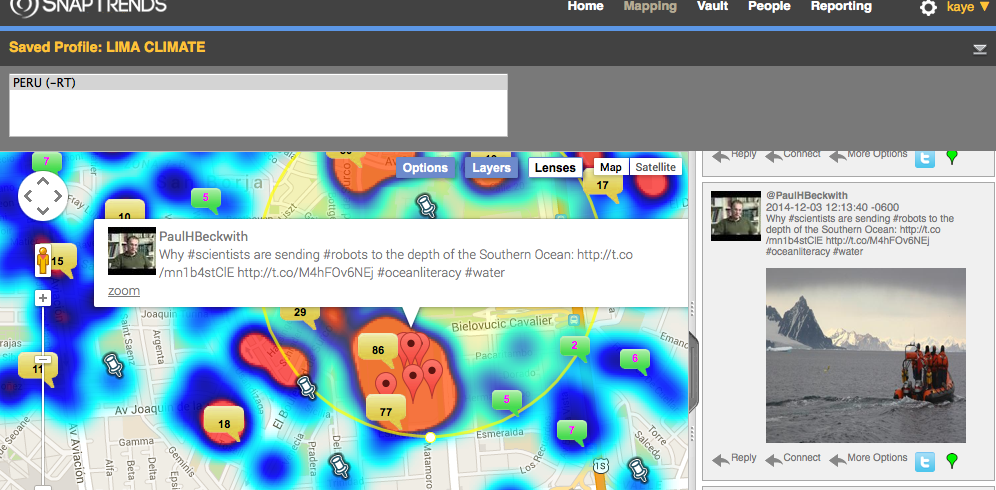Image resolution: width=996 pixels, height=490 pixels.
Task: Open yellow cluster marker 11
Action: tap(37, 369)
